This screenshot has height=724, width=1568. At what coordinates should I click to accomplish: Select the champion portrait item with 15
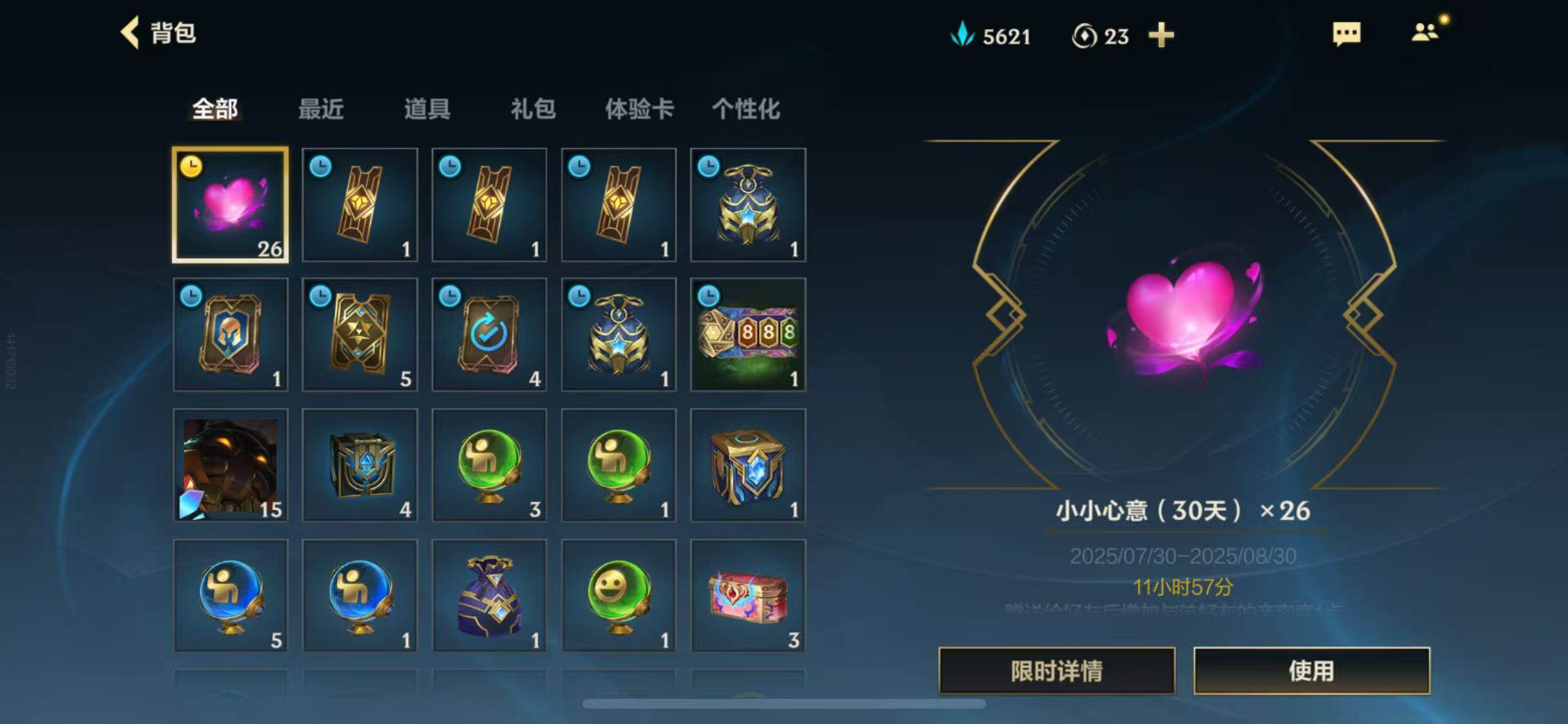pyautogui.click(x=230, y=465)
